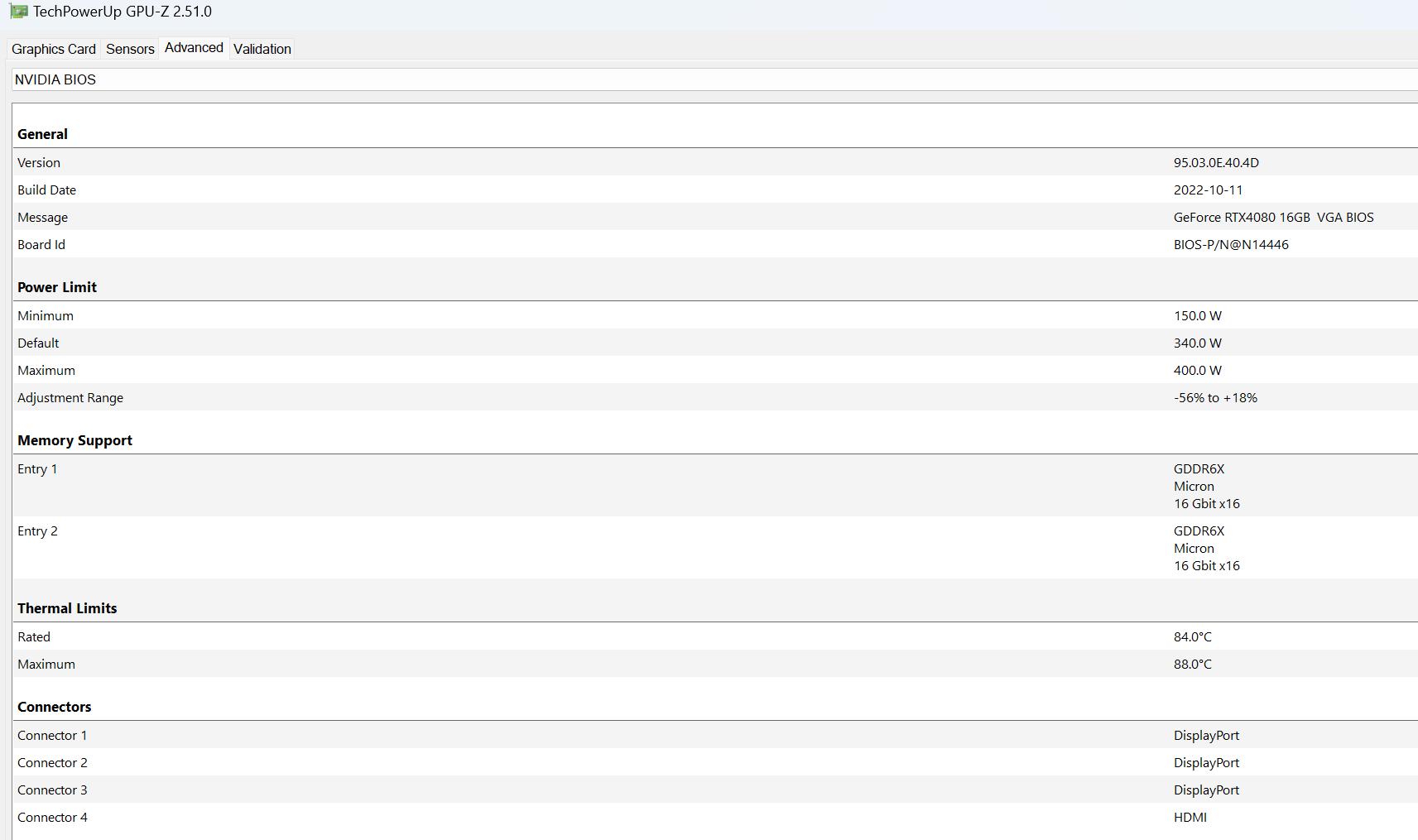Select the Memory Support Entry 1 label
The width and height of the screenshot is (1418, 840).
coord(37,469)
